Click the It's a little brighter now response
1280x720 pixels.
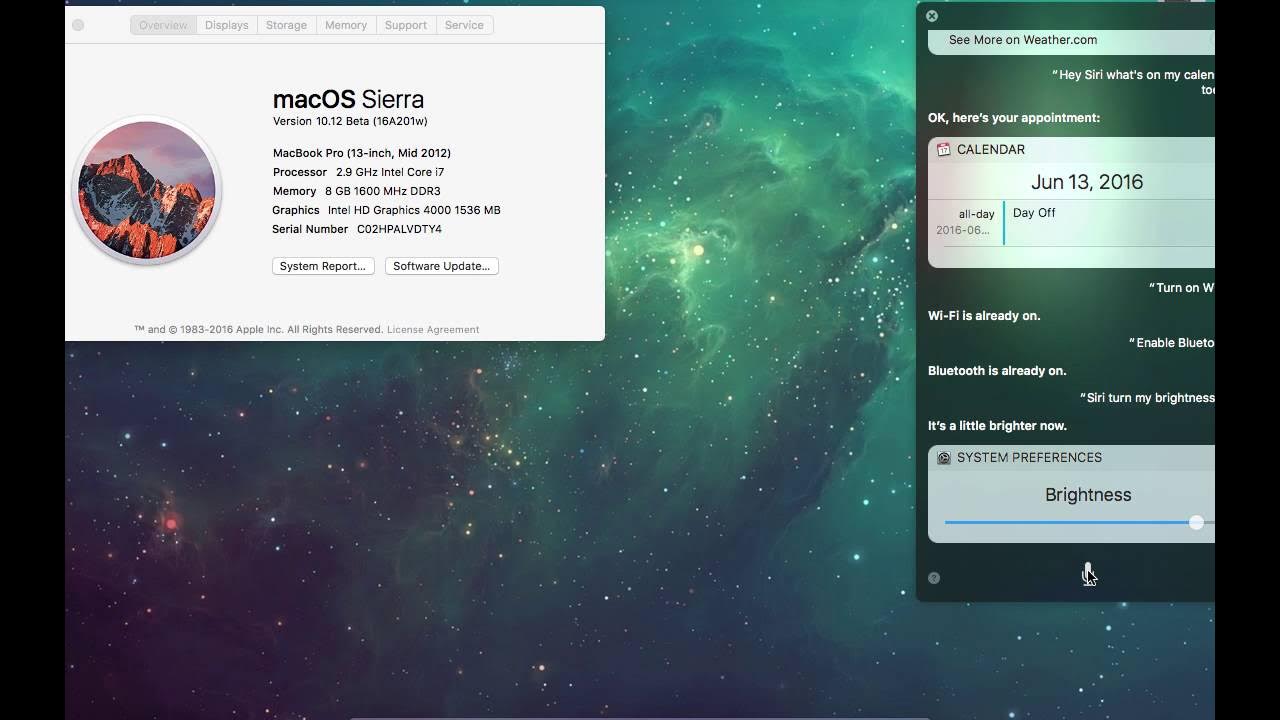click(997, 426)
